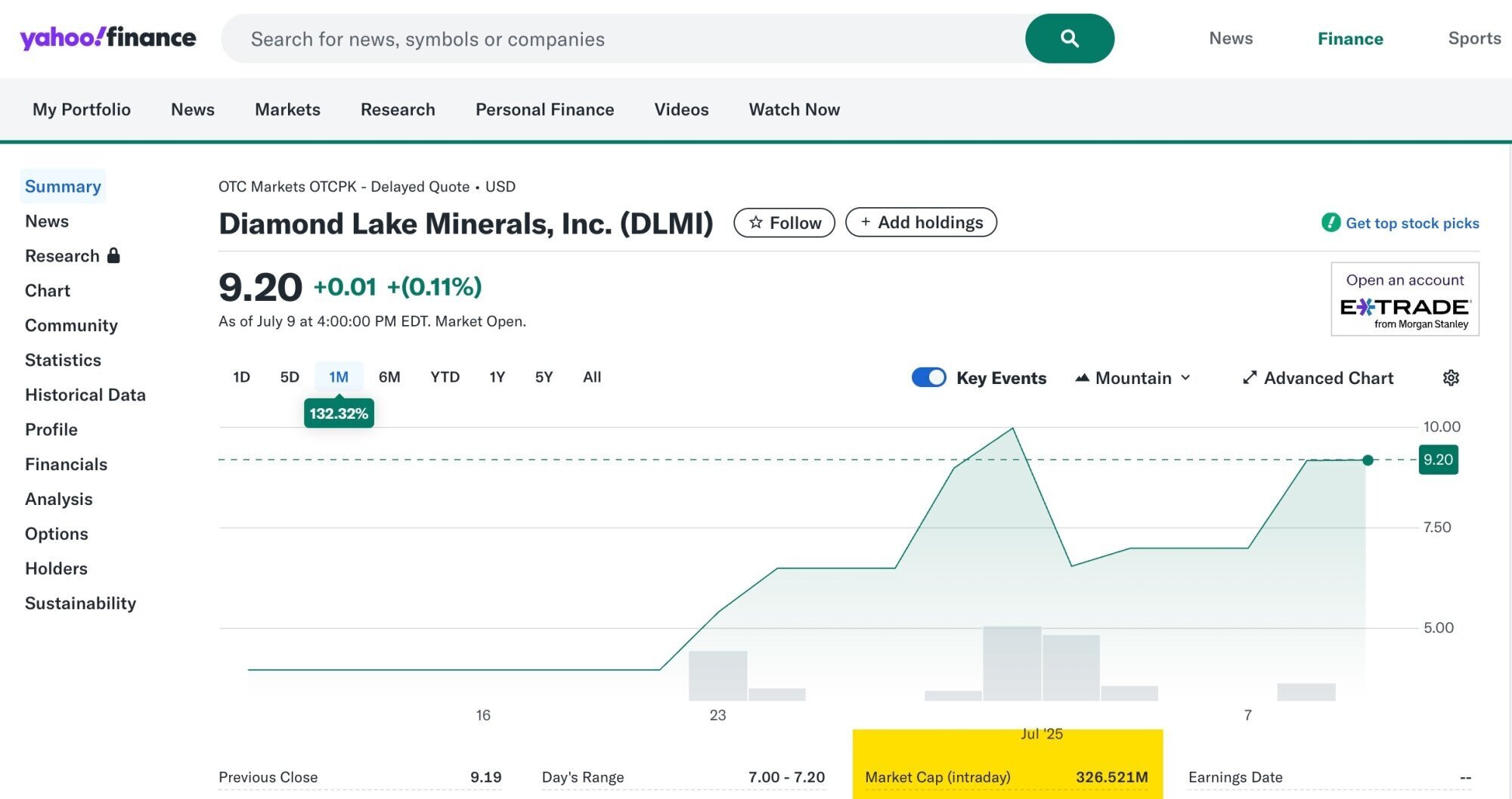Select the YTD chart range

[x=445, y=376]
